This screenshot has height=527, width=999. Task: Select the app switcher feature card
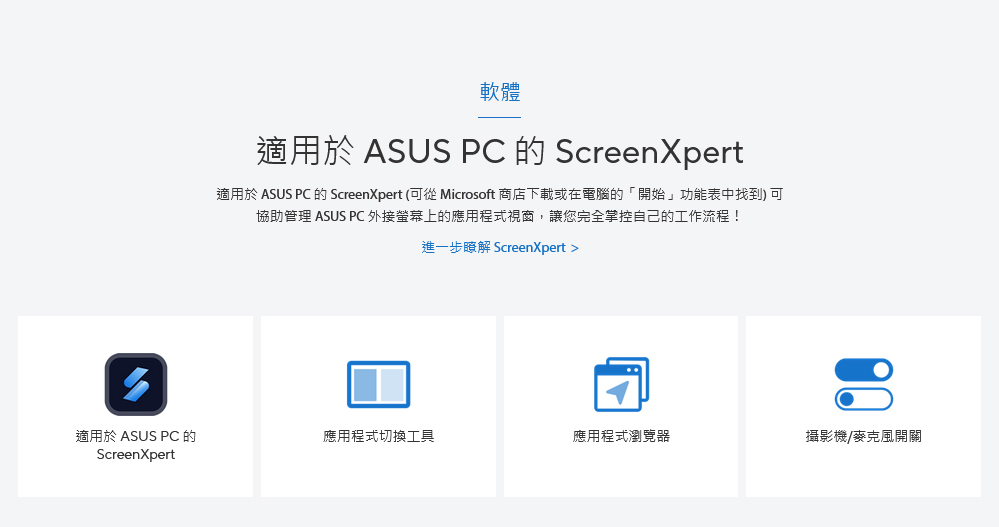[378, 407]
